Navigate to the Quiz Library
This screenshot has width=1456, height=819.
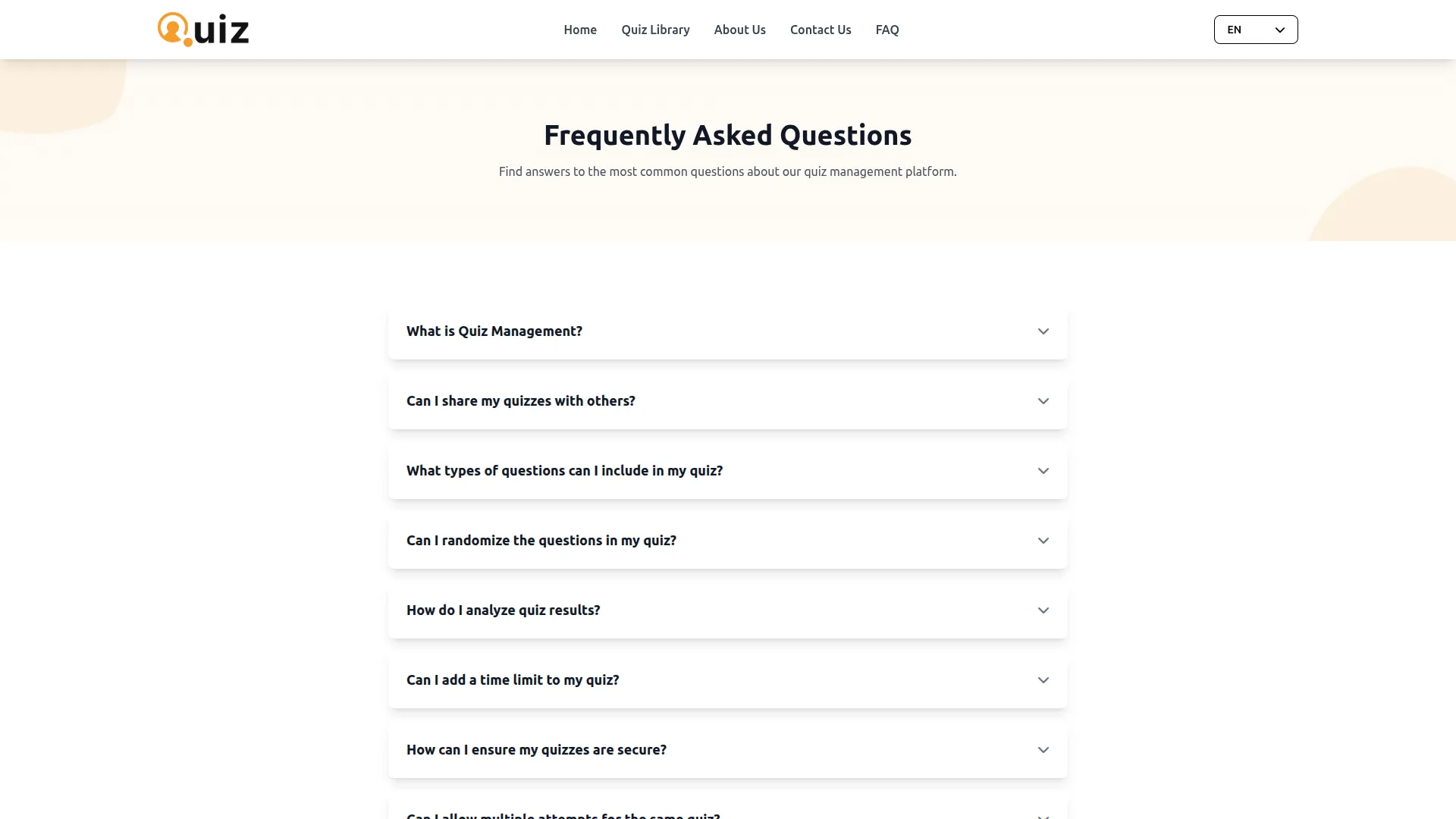(655, 30)
